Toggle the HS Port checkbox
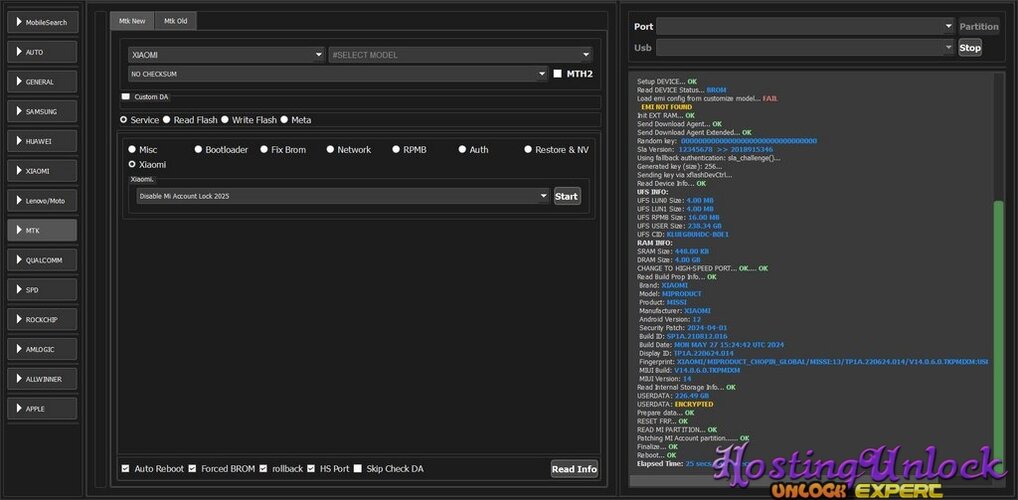Image resolution: width=1018 pixels, height=500 pixels. click(311, 469)
